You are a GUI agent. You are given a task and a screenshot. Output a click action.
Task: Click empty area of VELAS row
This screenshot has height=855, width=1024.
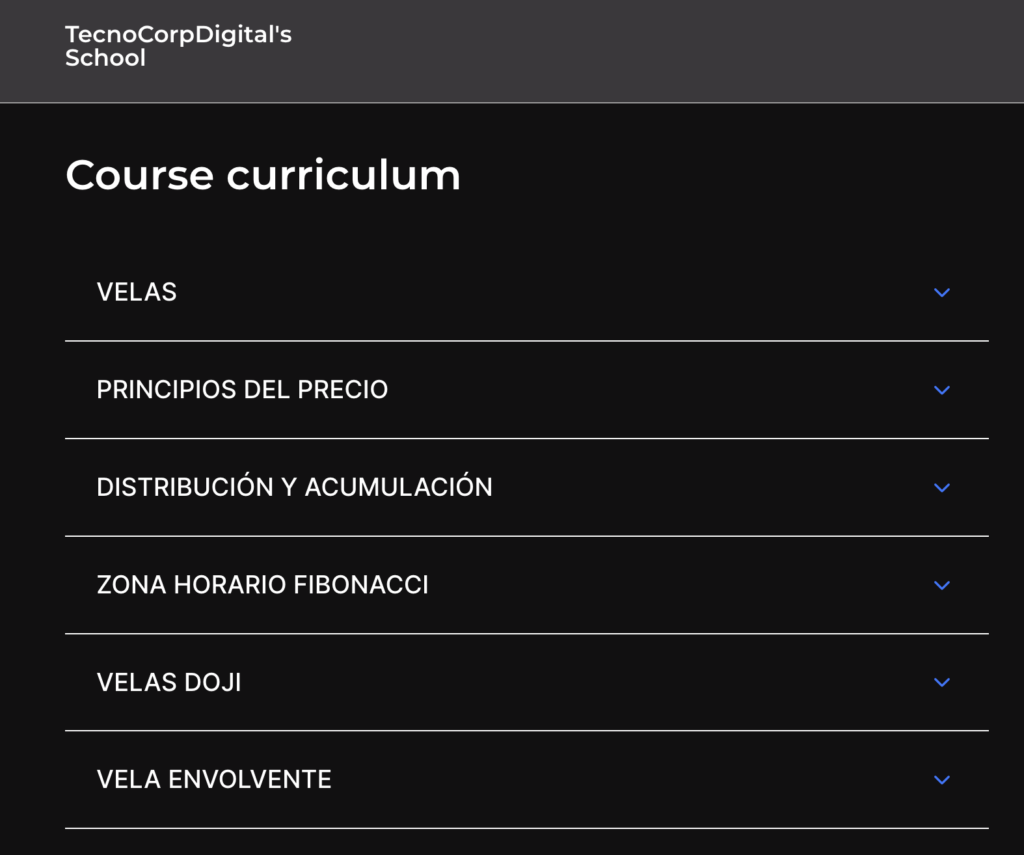(x=555, y=292)
